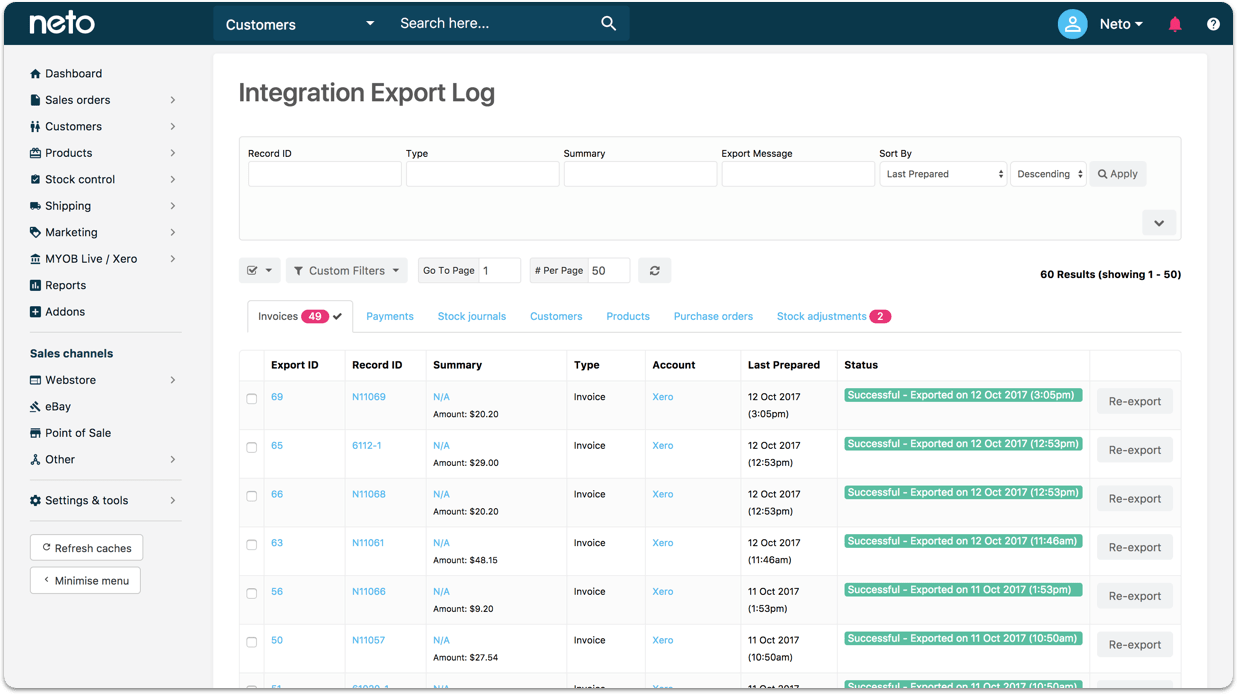Click the Record ID filter field
Image resolution: width=1237 pixels, height=694 pixels.
[325, 174]
